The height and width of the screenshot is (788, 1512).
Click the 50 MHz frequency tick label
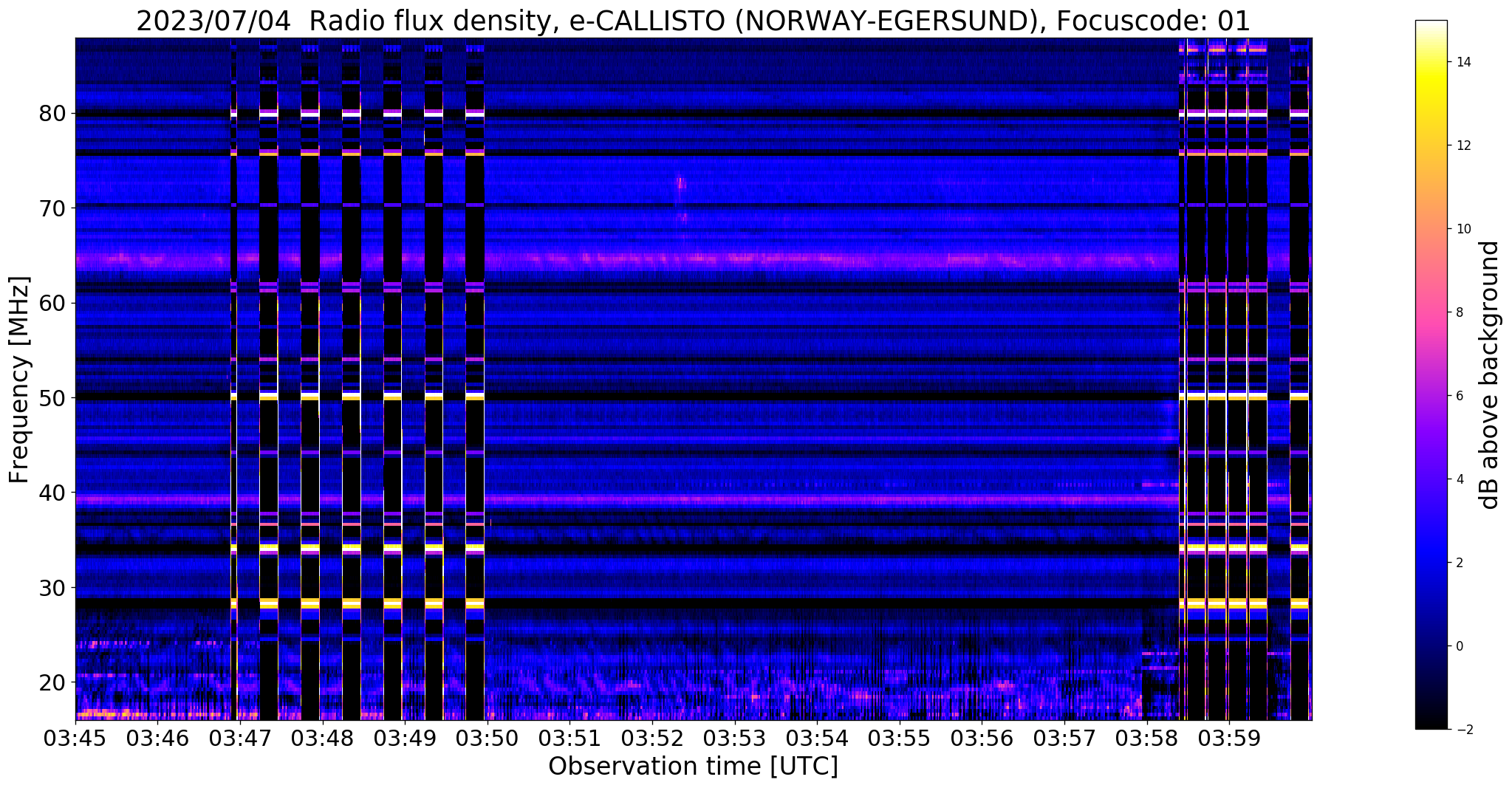pyautogui.click(x=53, y=398)
